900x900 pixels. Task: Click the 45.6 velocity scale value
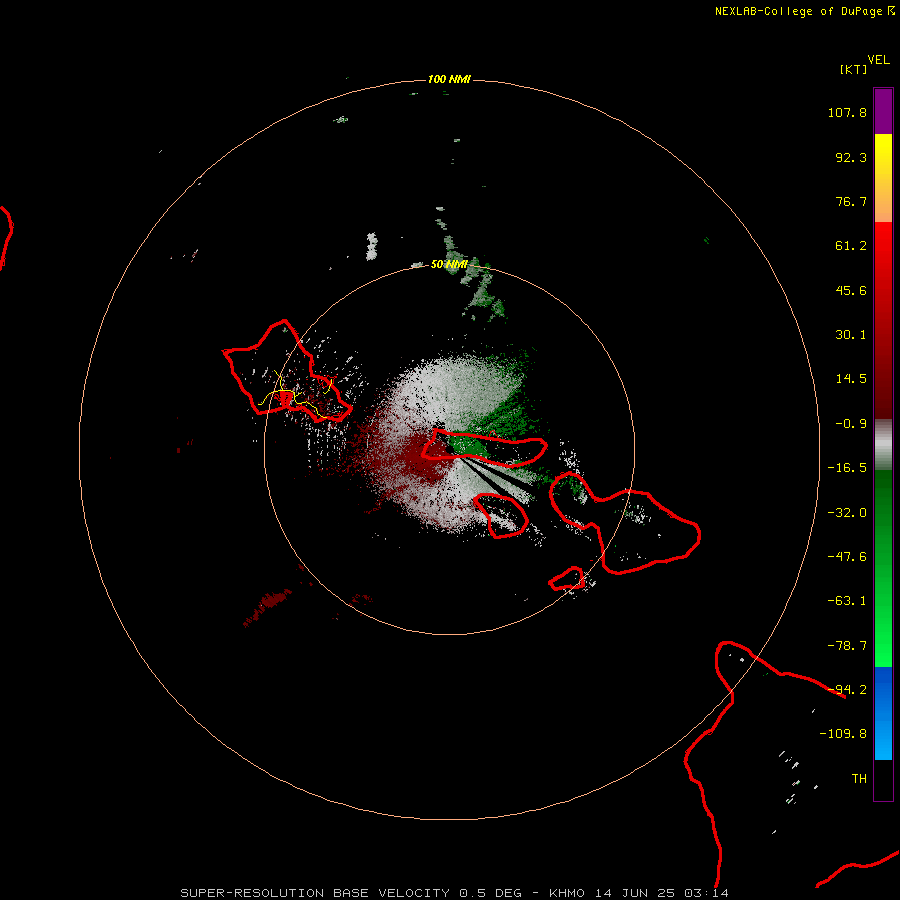pyautogui.click(x=851, y=290)
